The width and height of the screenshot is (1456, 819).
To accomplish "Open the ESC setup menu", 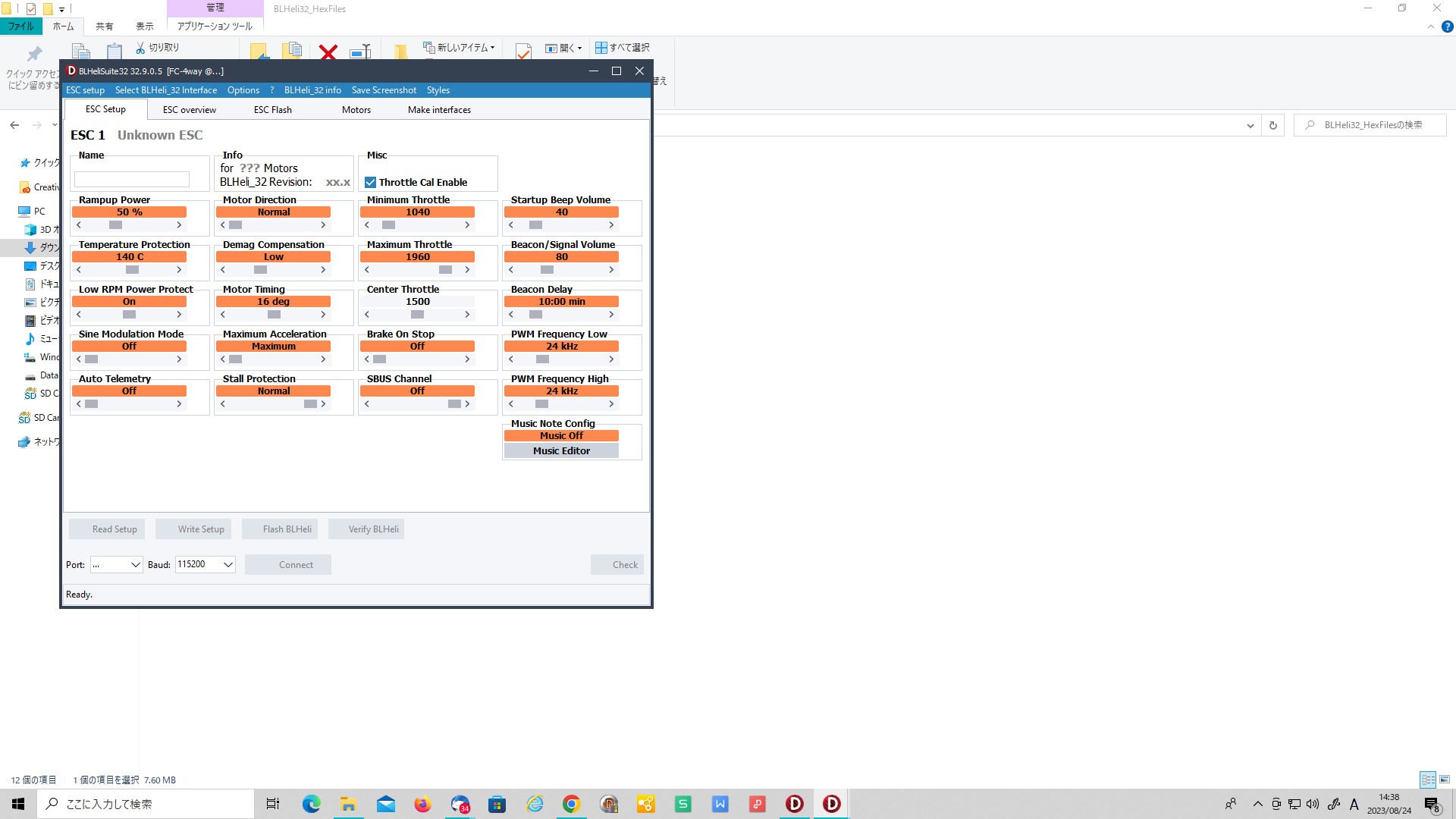I will 85,90.
